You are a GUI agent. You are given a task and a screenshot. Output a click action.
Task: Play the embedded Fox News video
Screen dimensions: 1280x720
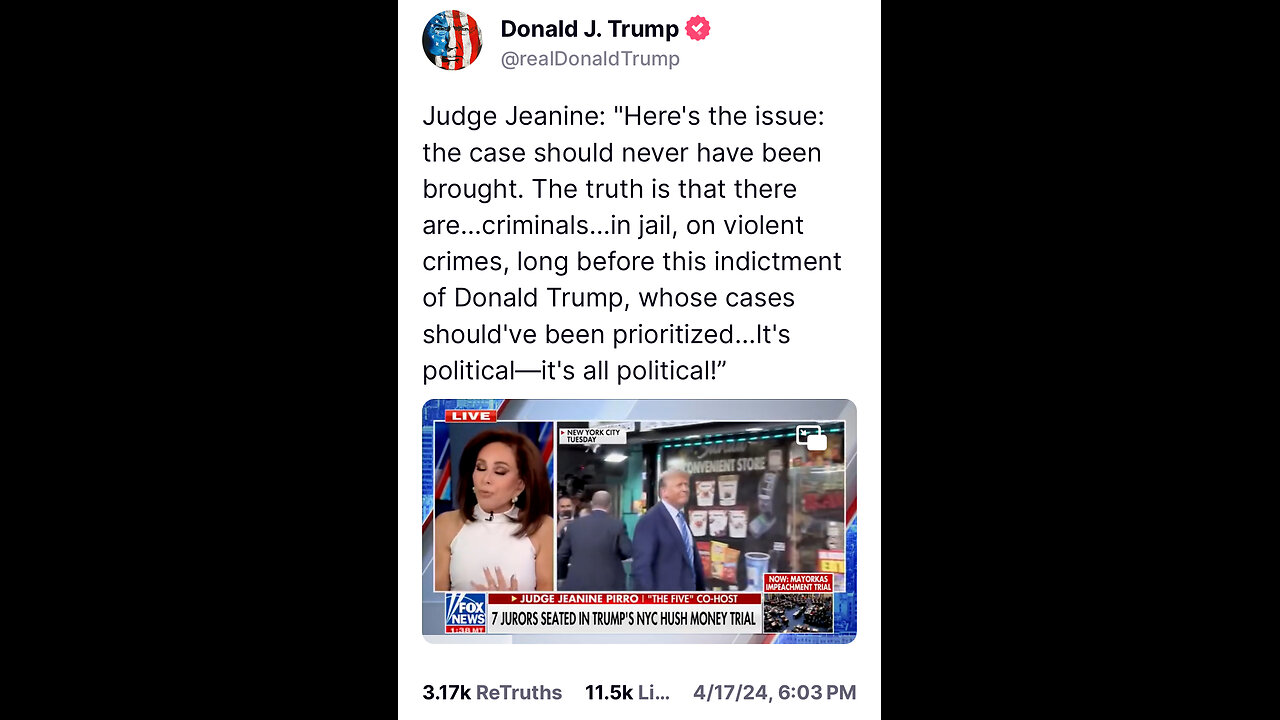coord(639,521)
